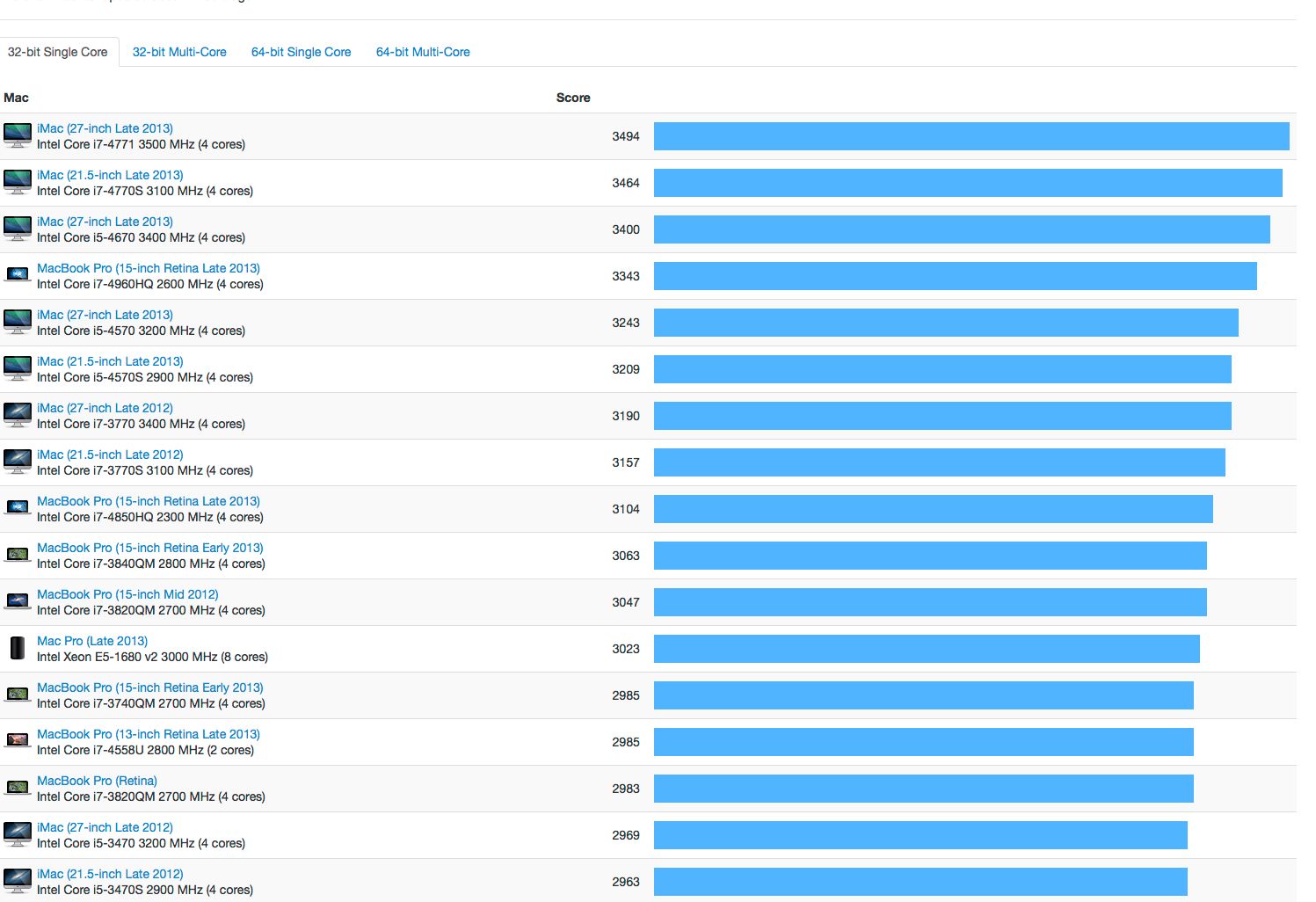Click the iMac icon beside Core i5-4570 3200 MHz
This screenshot has height=902, width=1316.
(x=18, y=322)
